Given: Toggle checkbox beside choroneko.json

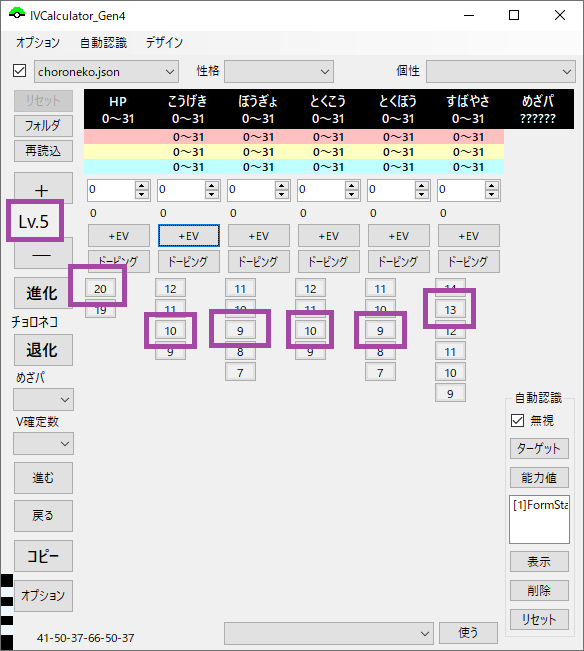Looking at the screenshot, I should [x=20, y=71].
